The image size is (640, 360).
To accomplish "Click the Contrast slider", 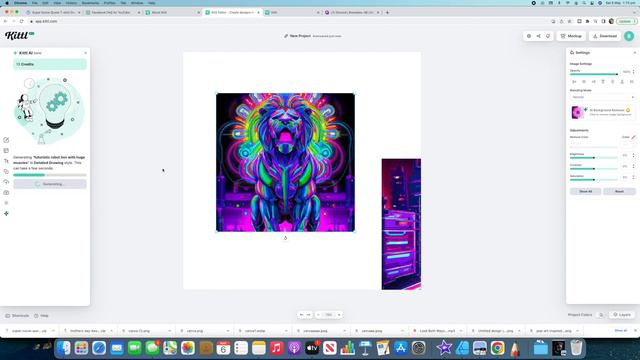I will 594,169.
